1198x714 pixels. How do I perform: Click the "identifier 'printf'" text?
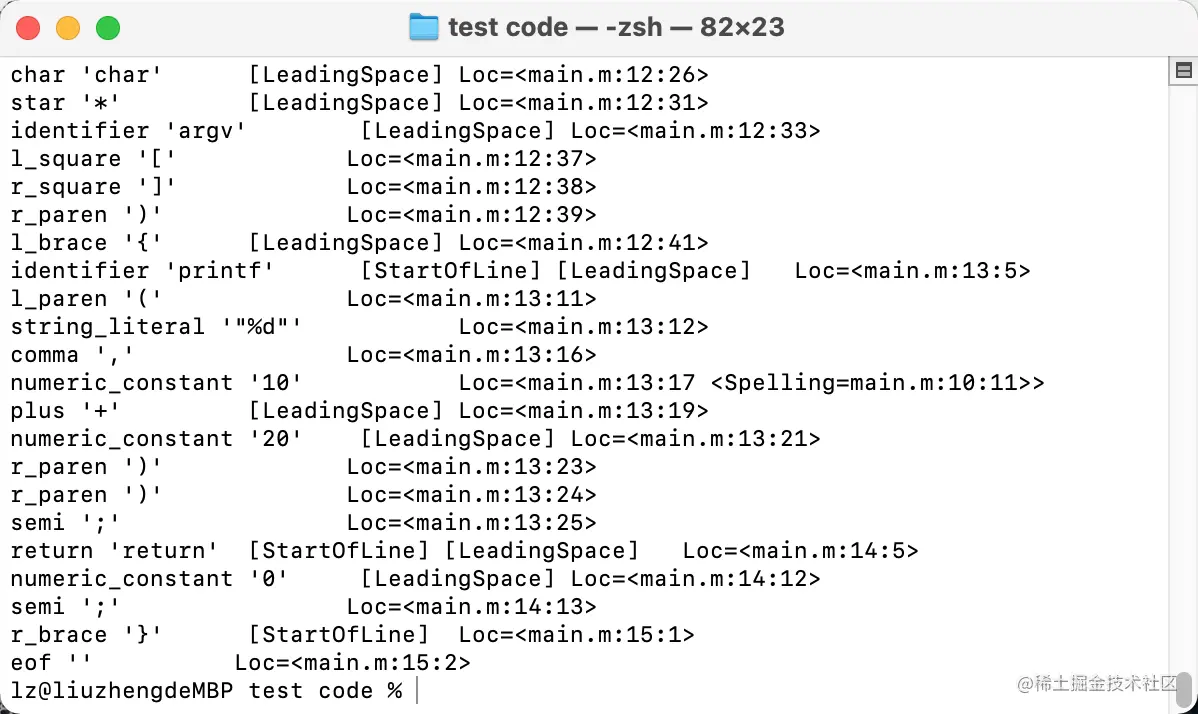click(141, 270)
